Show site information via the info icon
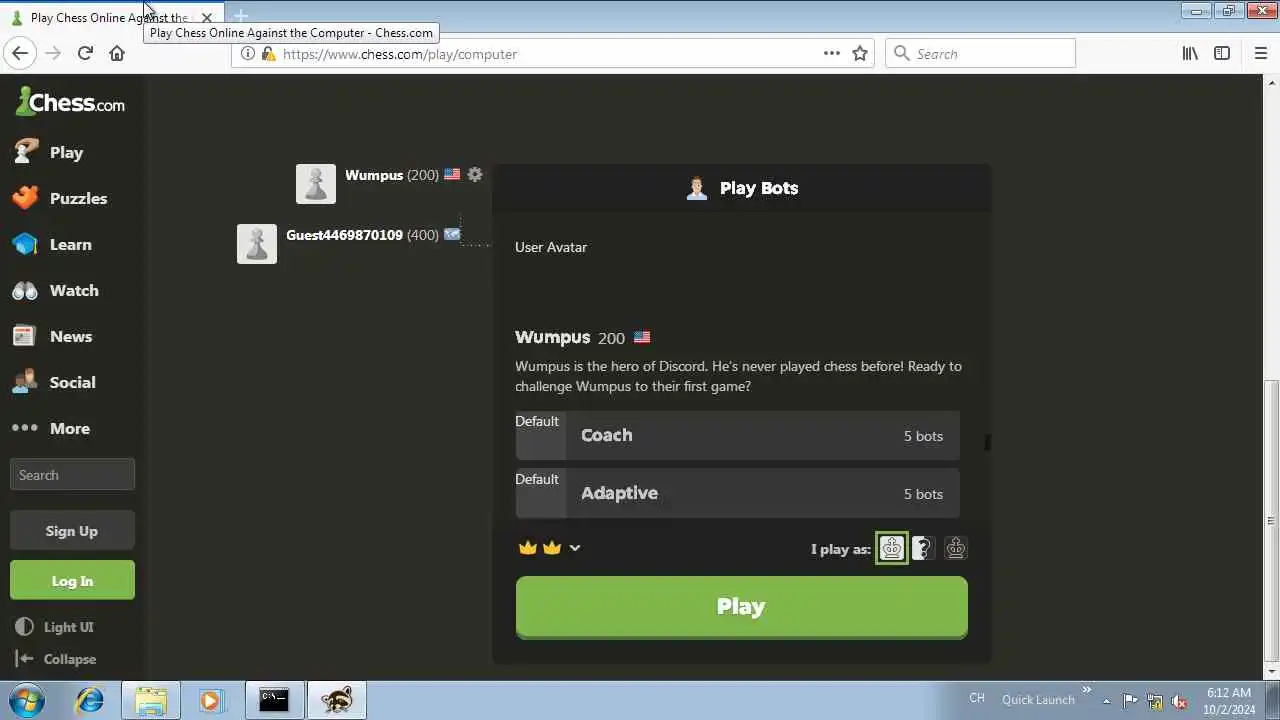 [x=248, y=54]
